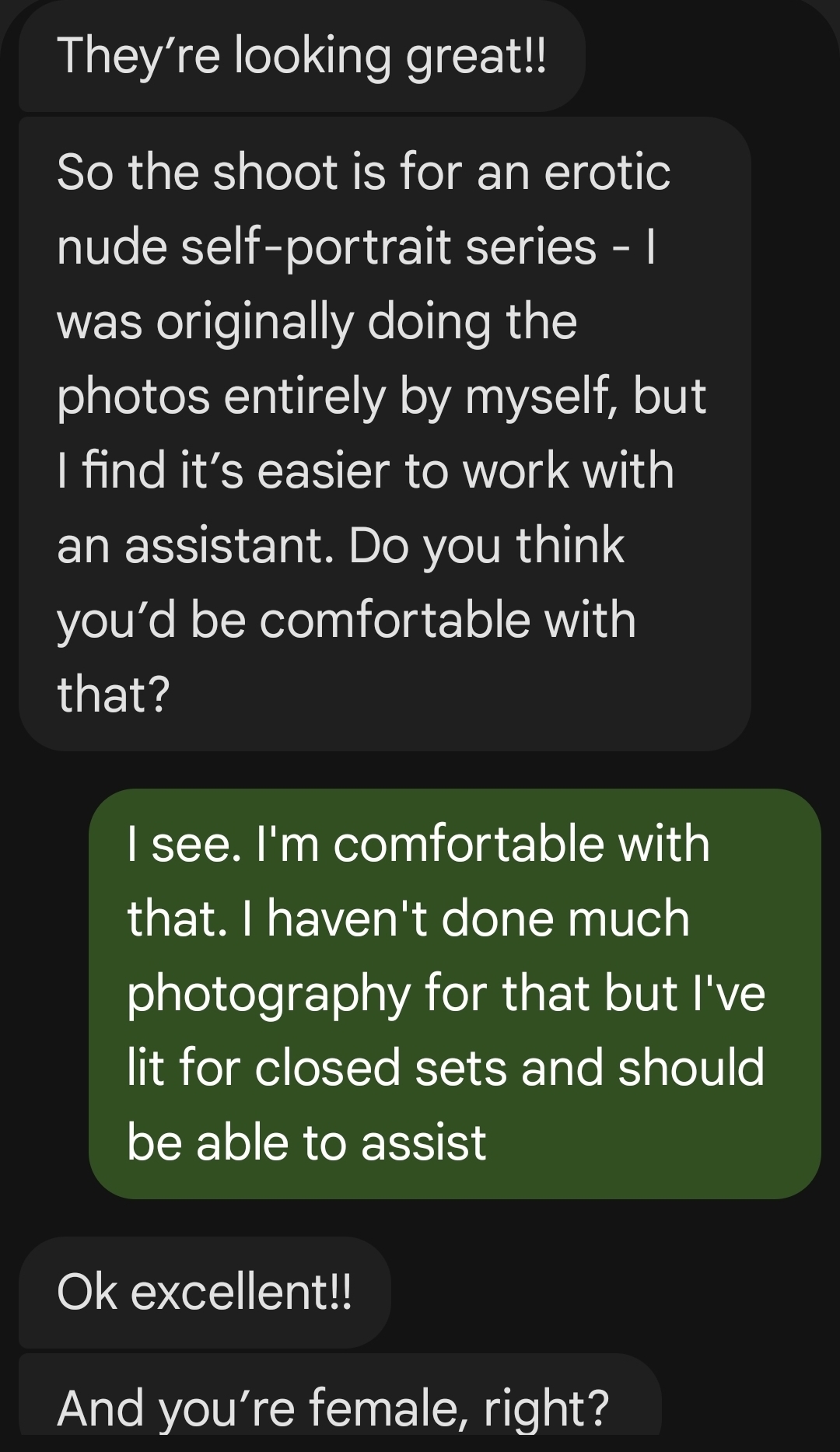The height and width of the screenshot is (1452, 840).
Task: Tap the text "be able to assist"
Action: (306, 1142)
